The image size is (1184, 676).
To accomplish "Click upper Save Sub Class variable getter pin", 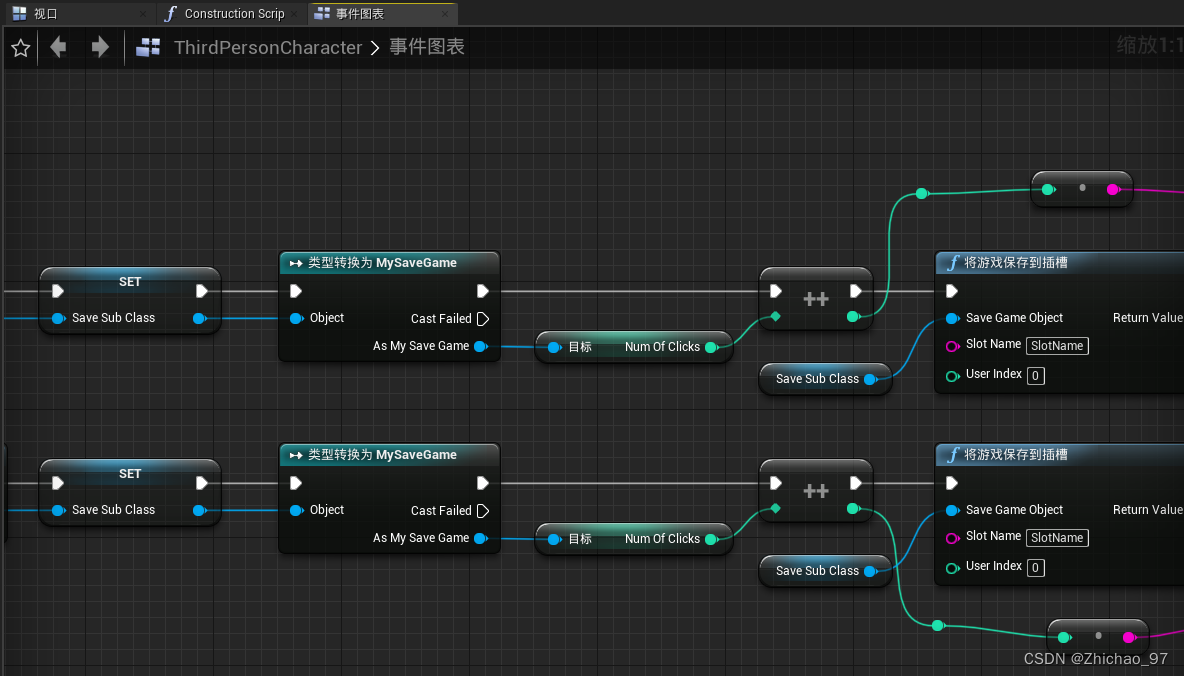I will click(871, 379).
